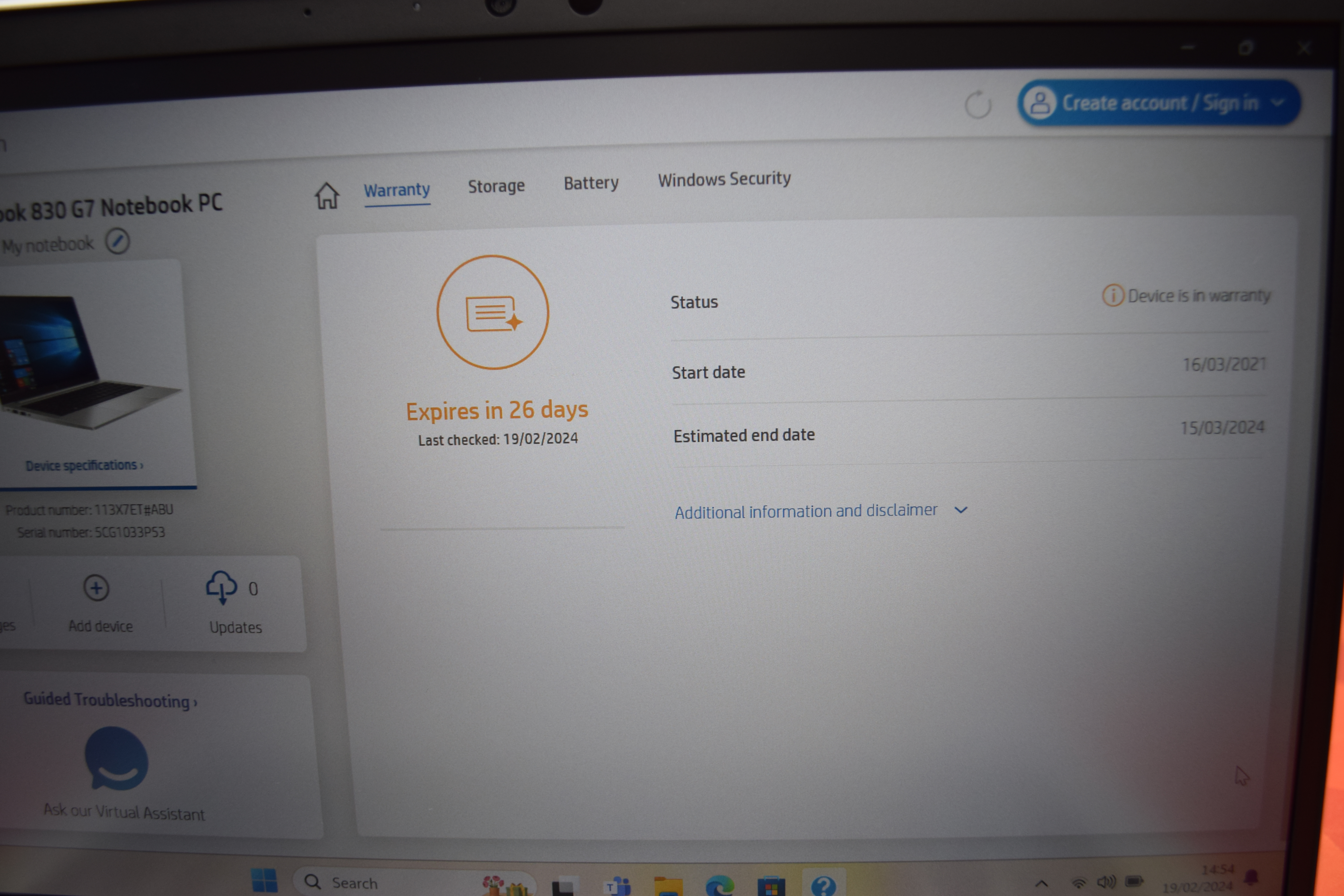Click Last checked: 19/02/2024 text
This screenshot has width=1344, height=896.
click(x=498, y=439)
